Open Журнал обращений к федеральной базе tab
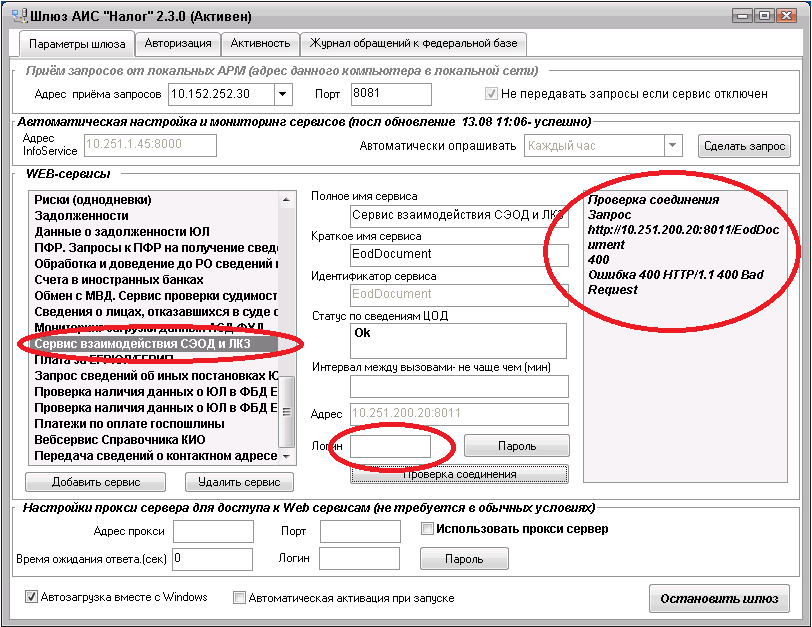 point(414,44)
